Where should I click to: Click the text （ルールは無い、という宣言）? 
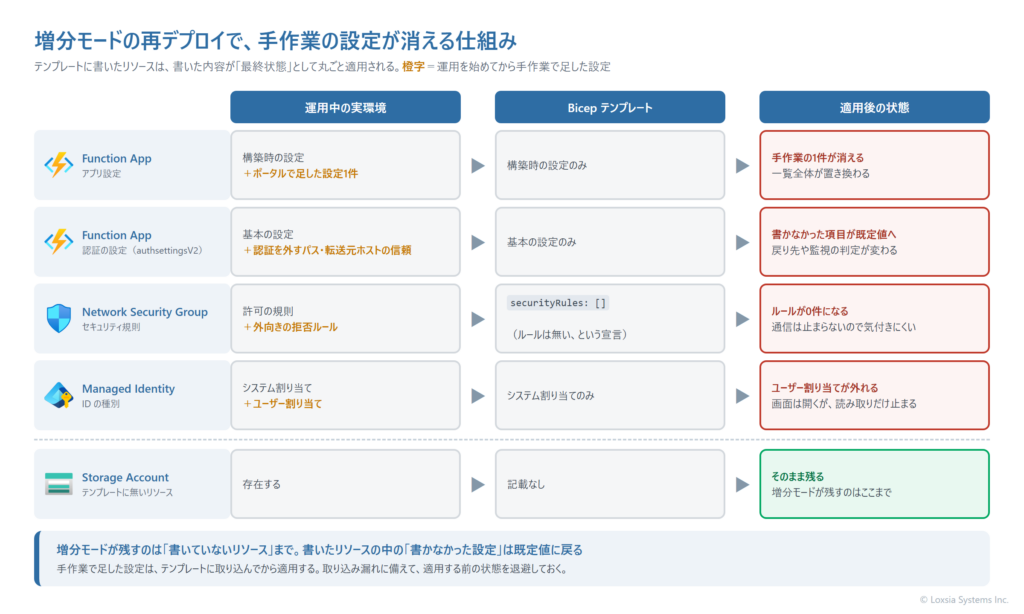569,334
